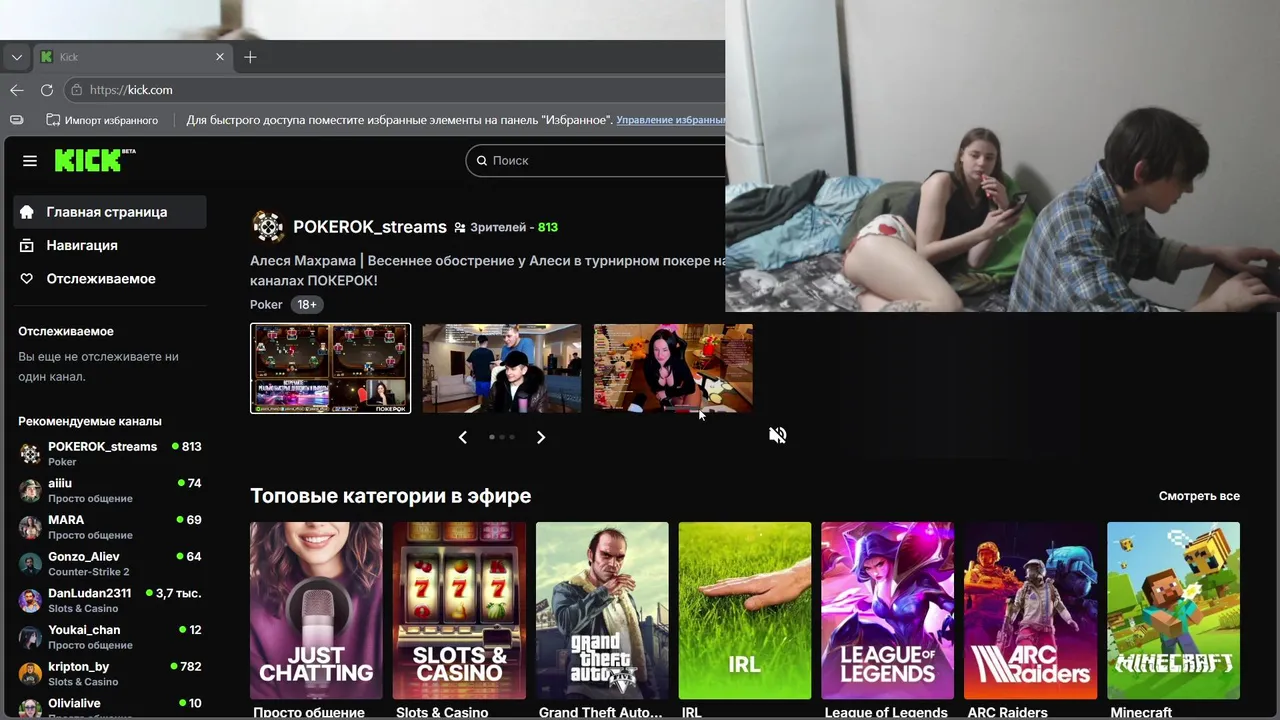
Task: Click the Алеся Махрама stream title
Action: [488, 270]
